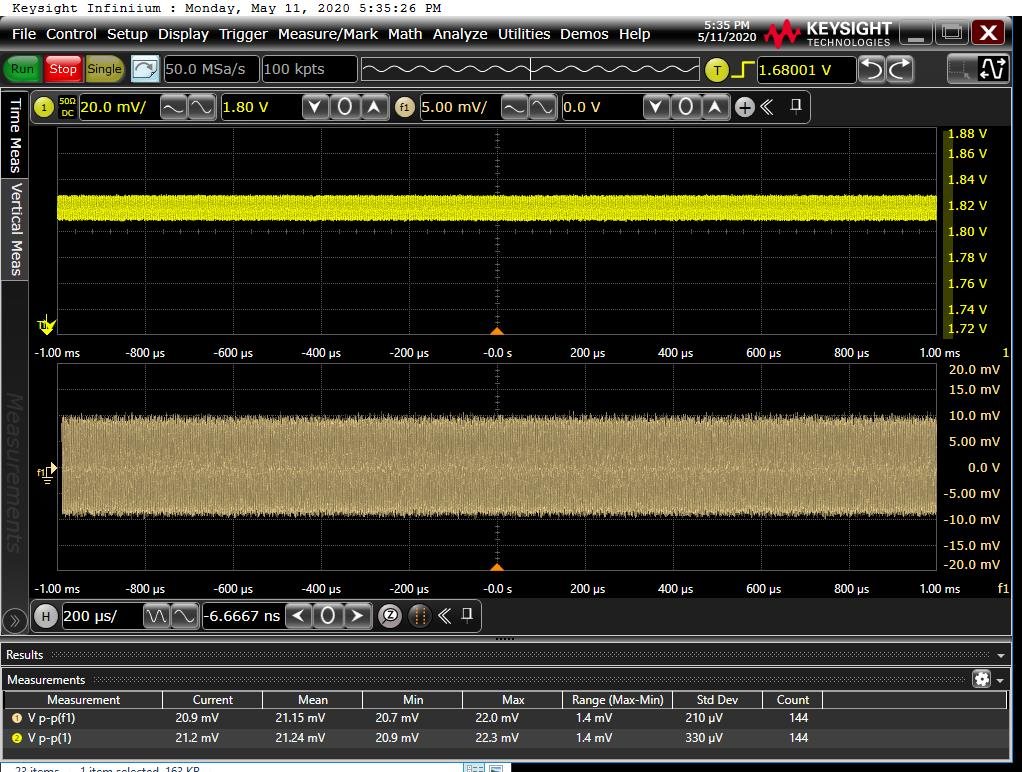Open the Measure/Mark menu

[327, 34]
